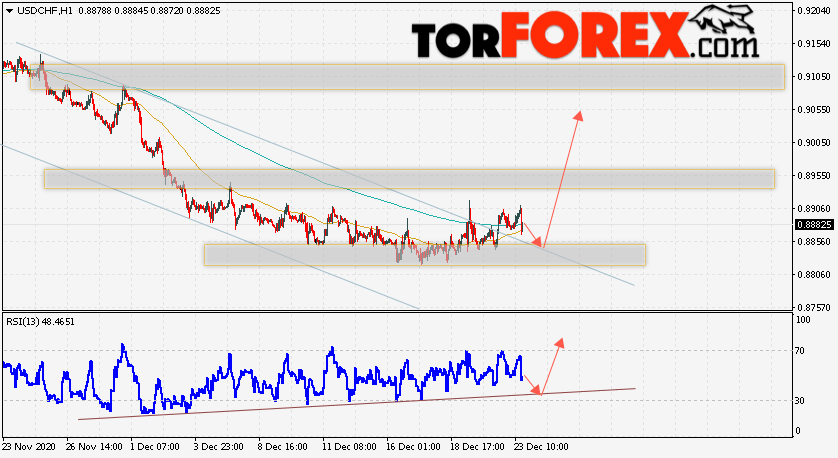Click the RSI 30 level label

800,401
